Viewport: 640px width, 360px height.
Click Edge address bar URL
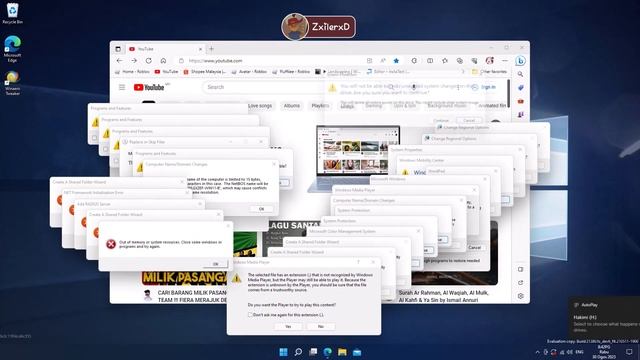click(216, 60)
